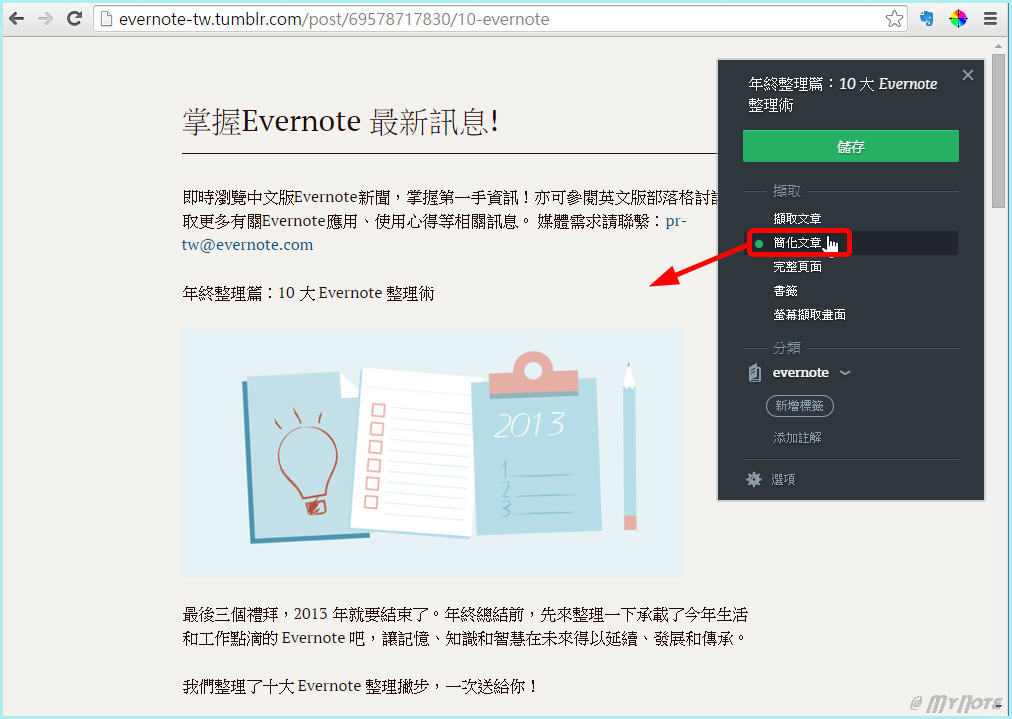The image size is (1012, 719).
Task: Go forward with the browser forward arrow
Action: 45,19
